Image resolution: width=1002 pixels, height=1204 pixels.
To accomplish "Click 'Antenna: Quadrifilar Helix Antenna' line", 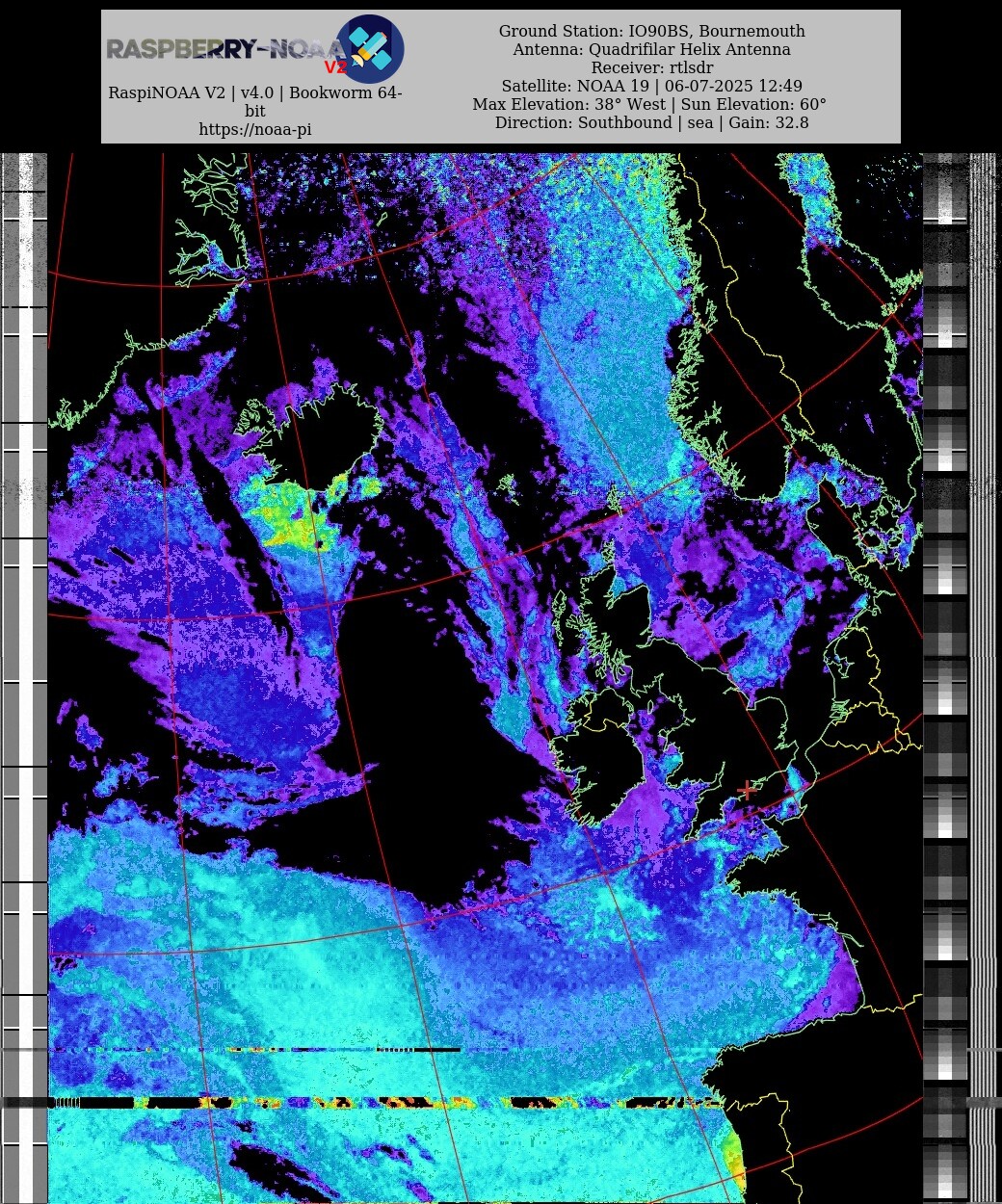I will (652, 50).
